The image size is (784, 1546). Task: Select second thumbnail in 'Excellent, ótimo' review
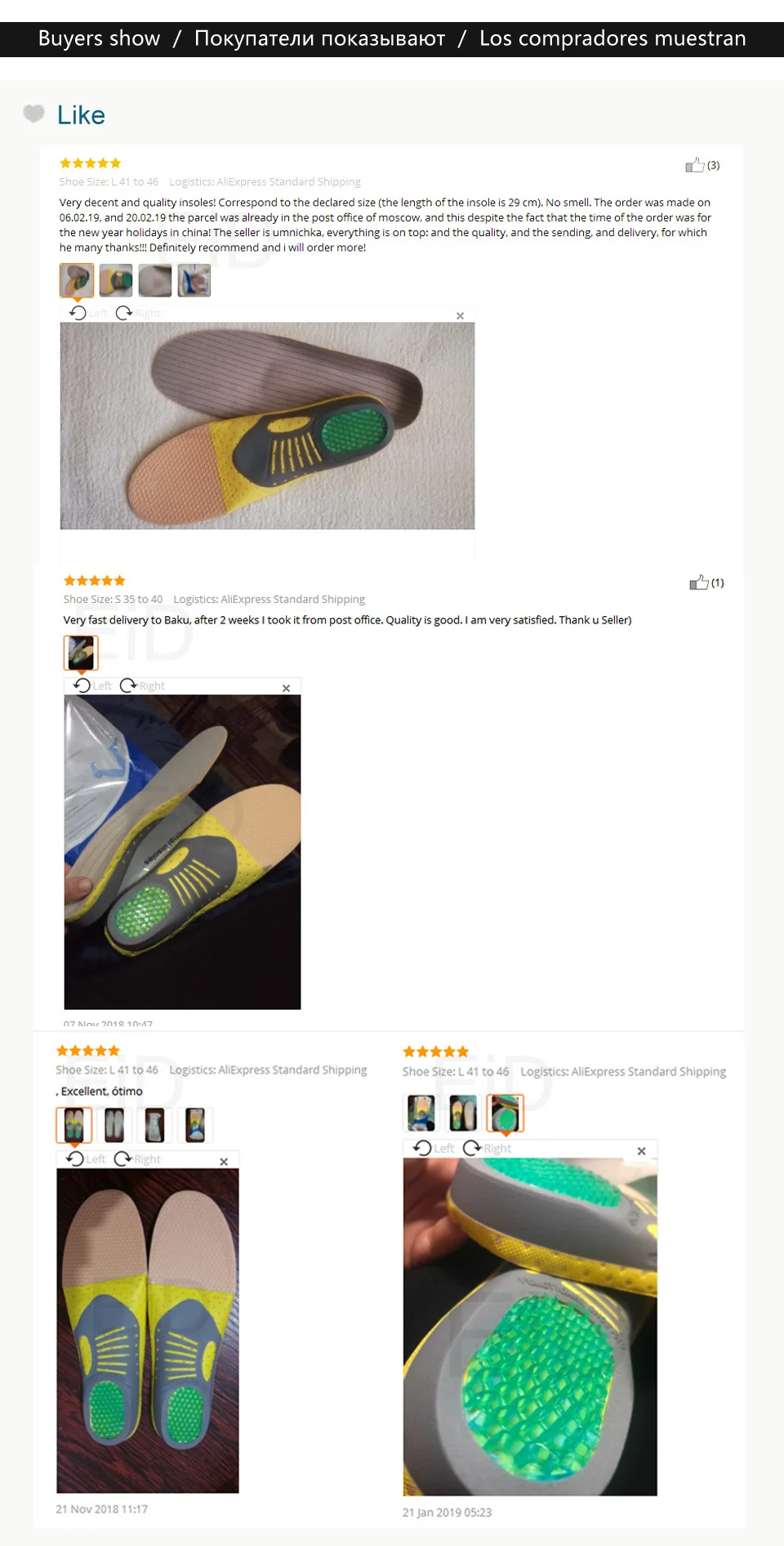pos(114,1125)
